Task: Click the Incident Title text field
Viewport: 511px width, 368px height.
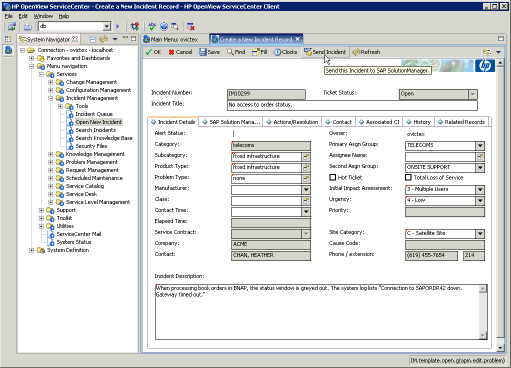Action: coord(352,105)
